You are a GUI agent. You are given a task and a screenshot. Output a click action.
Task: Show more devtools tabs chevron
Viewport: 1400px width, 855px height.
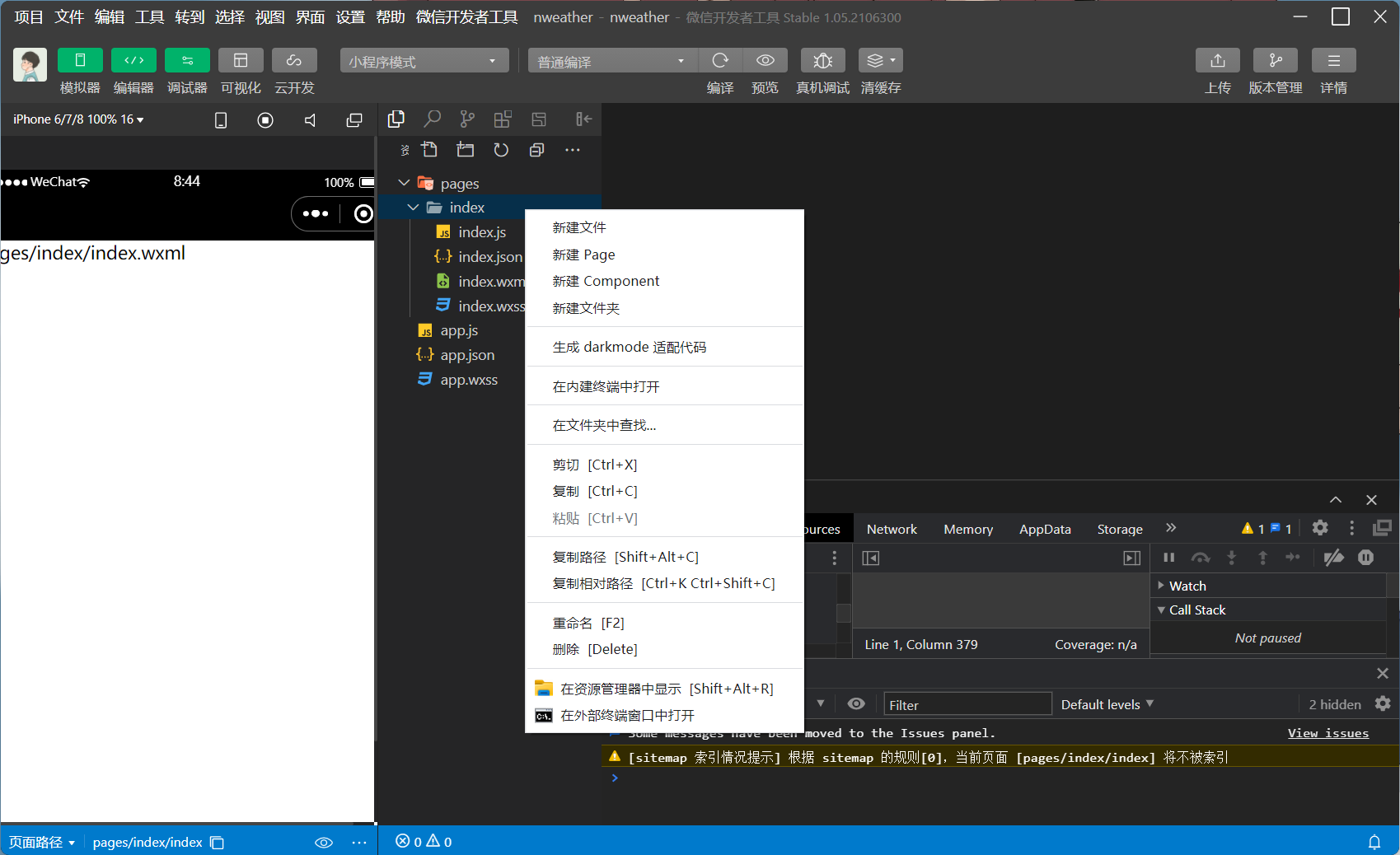[x=1171, y=528]
